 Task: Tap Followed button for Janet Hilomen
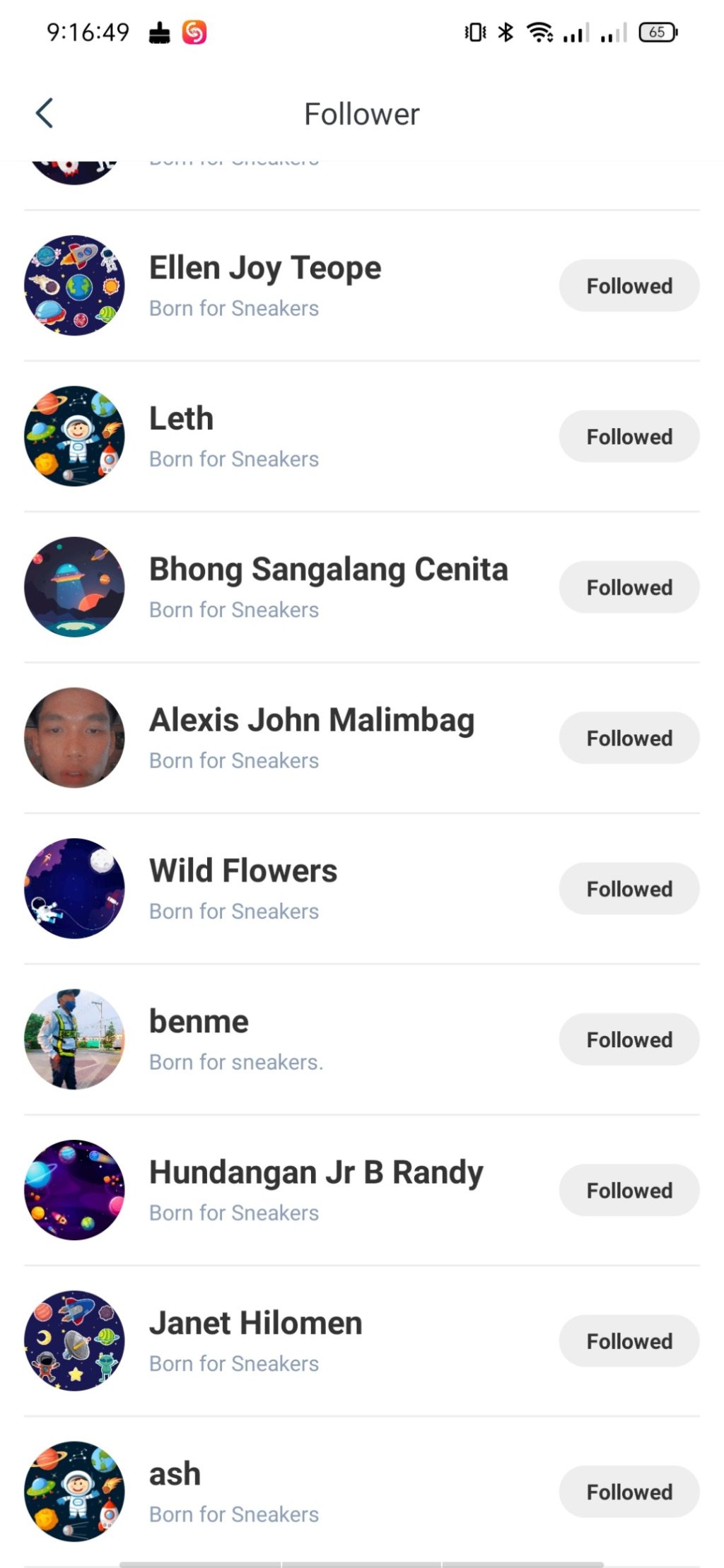(x=629, y=1341)
